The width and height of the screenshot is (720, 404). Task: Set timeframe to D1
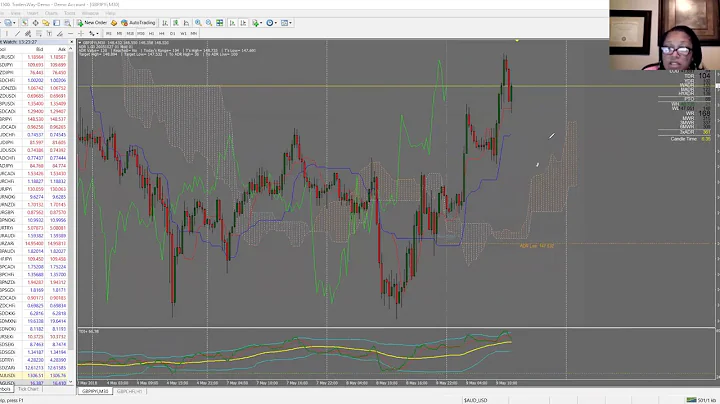173,34
